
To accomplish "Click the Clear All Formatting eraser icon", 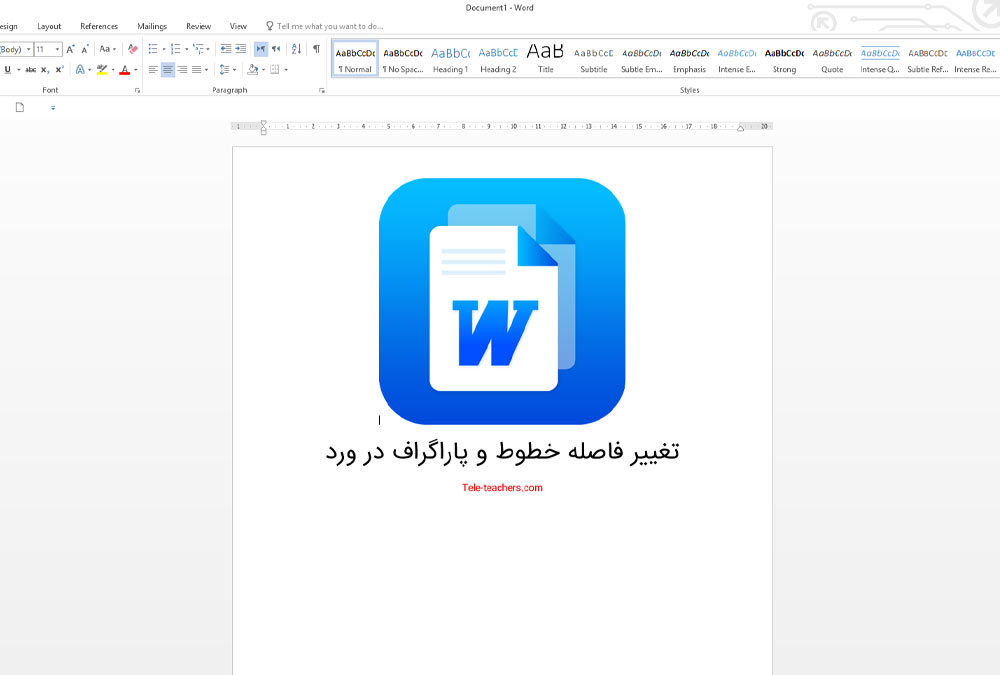I will 133,49.
